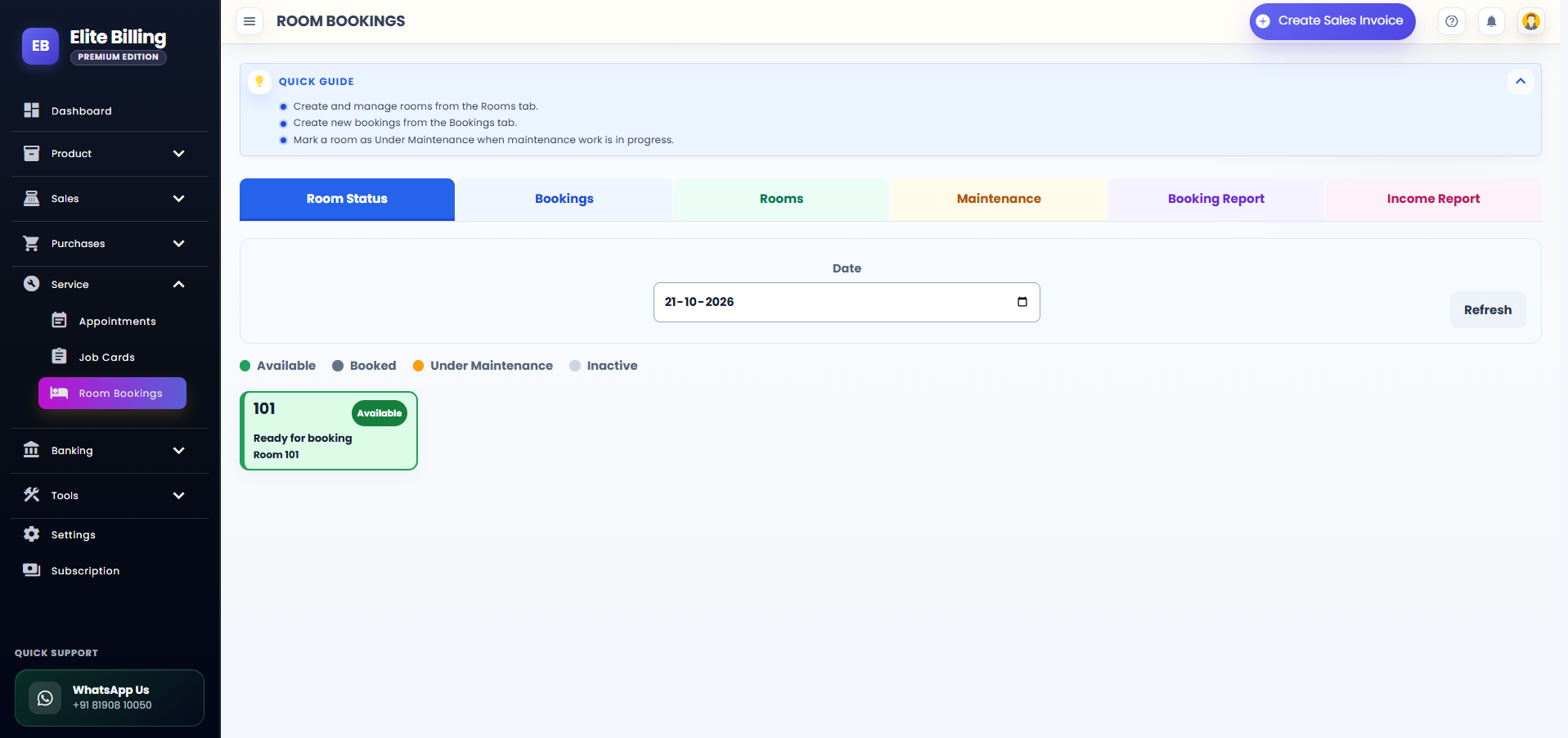Expand the Purchases menu chevron
The width and height of the screenshot is (1568, 738).
(178, 243)
